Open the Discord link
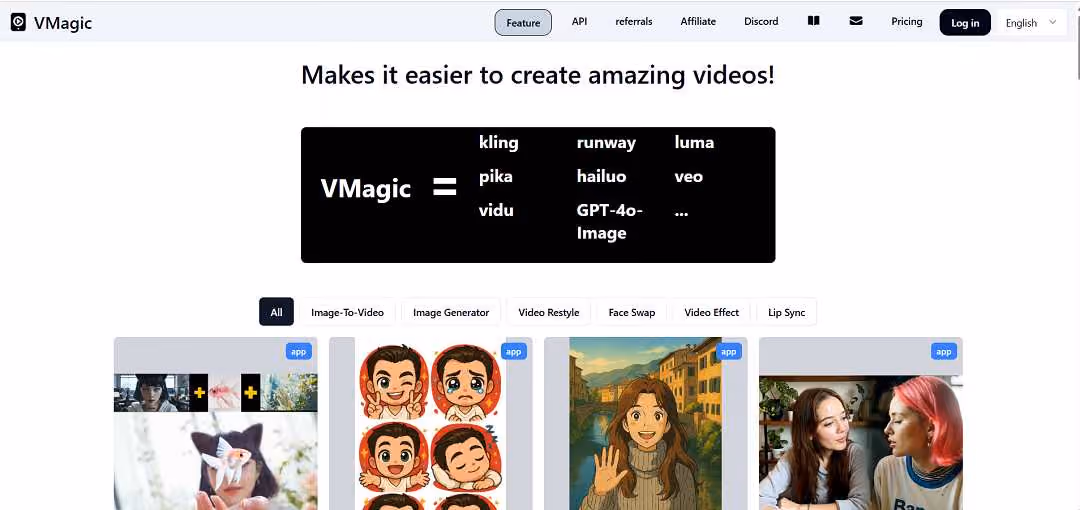 761,21
